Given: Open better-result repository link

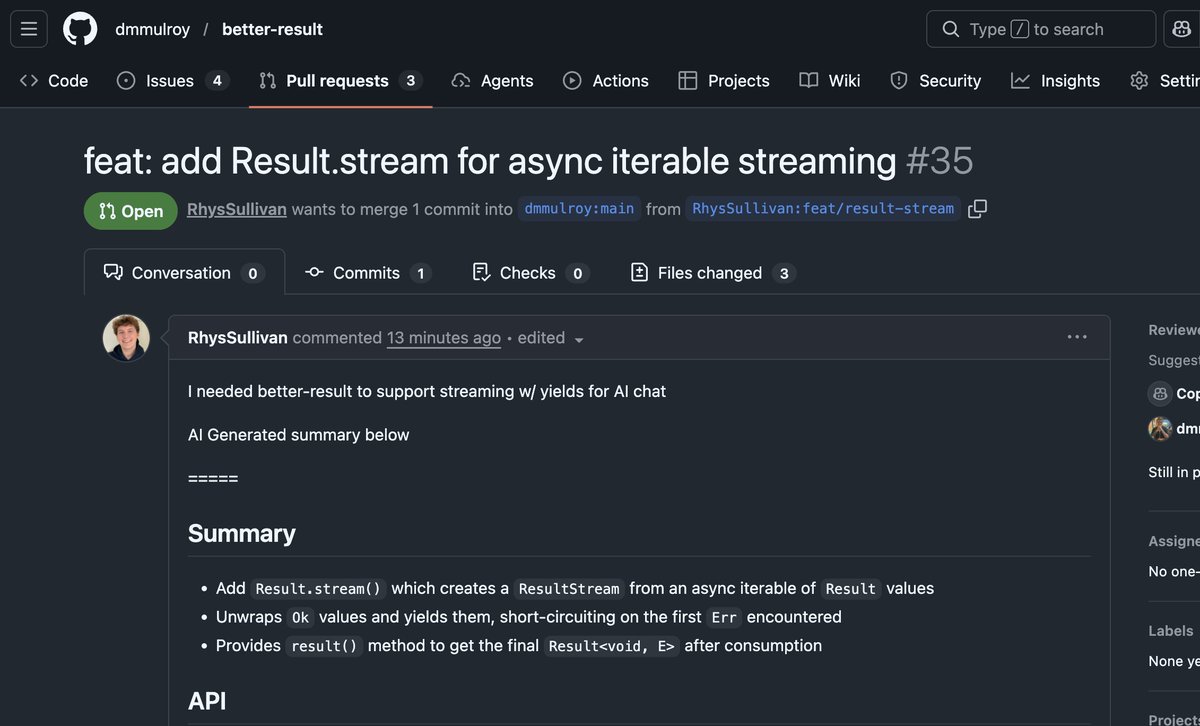Looking at the screenshot, I should 272,29.
